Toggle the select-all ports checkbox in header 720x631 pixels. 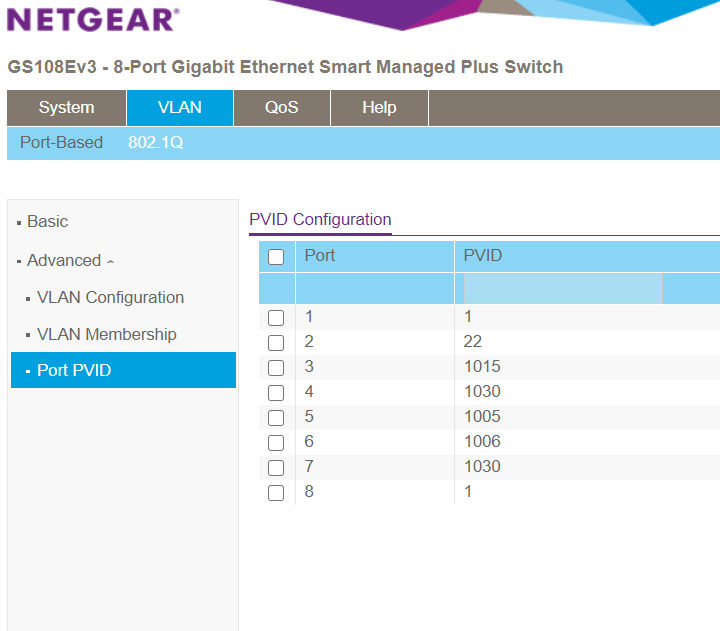276,257
